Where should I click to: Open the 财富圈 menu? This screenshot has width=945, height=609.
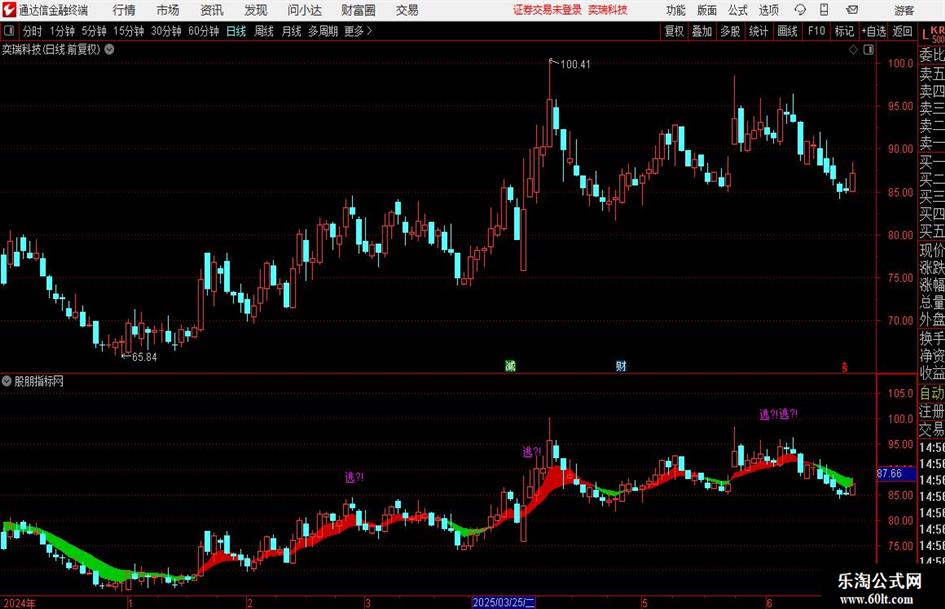click(358, 10)
